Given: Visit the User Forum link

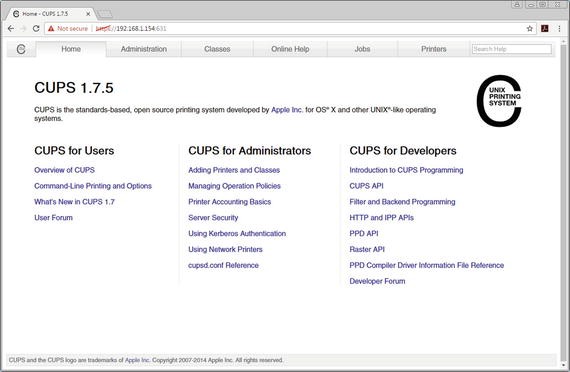Looking at the screenshot, I should (x=53, y=218).
